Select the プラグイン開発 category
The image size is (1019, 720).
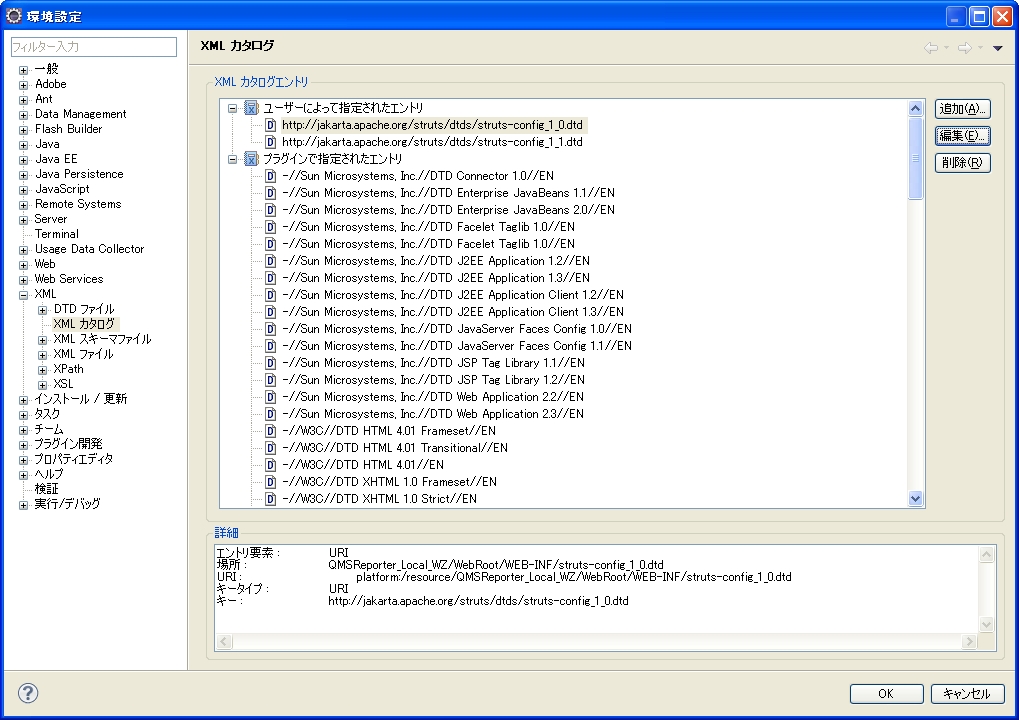tap(68, 444)
